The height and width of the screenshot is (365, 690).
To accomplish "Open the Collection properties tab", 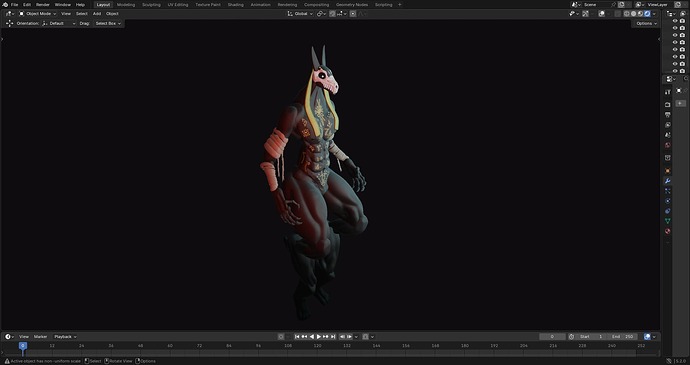I will [668, 158].
